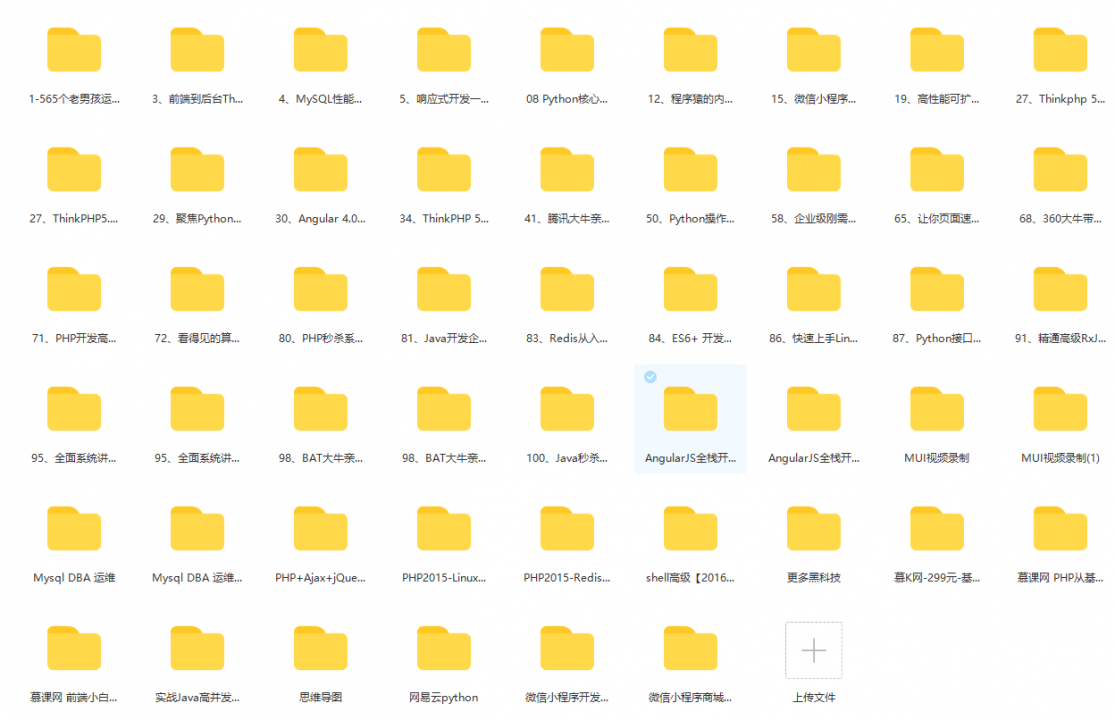1115x720 pixels.
Task: Open the MUI视频录制 folder without (1) suffix
Action: [x=937, y=409]
